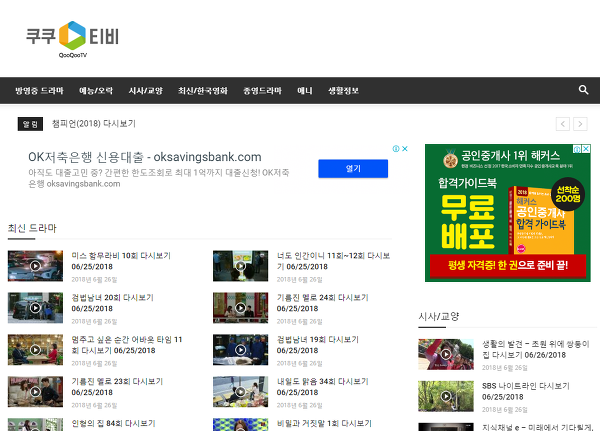This screenshot has width=600, height=431.
Task: Play the SBS 나이트라인 thumbnail
Action: [x=446, y=396]
